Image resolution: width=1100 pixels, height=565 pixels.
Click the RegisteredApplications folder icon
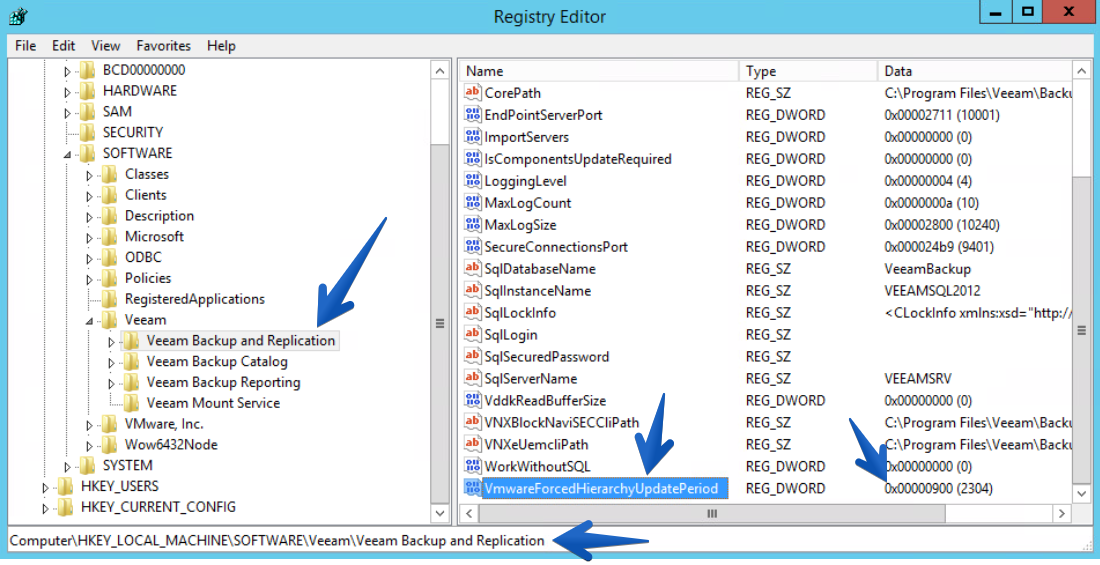pyautogui.click(x=109, y=299)
